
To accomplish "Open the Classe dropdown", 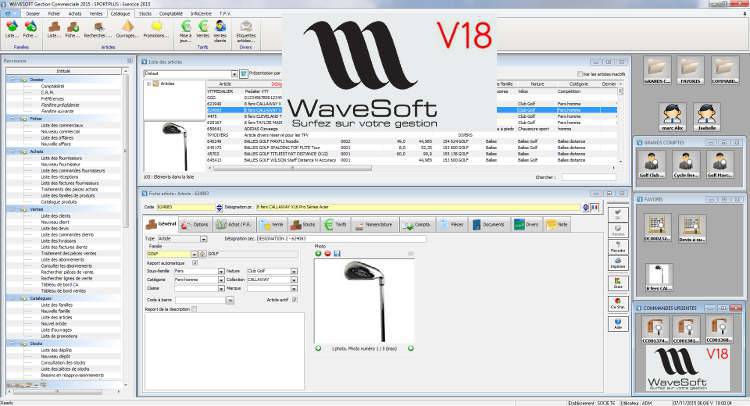I will [221, 288].
